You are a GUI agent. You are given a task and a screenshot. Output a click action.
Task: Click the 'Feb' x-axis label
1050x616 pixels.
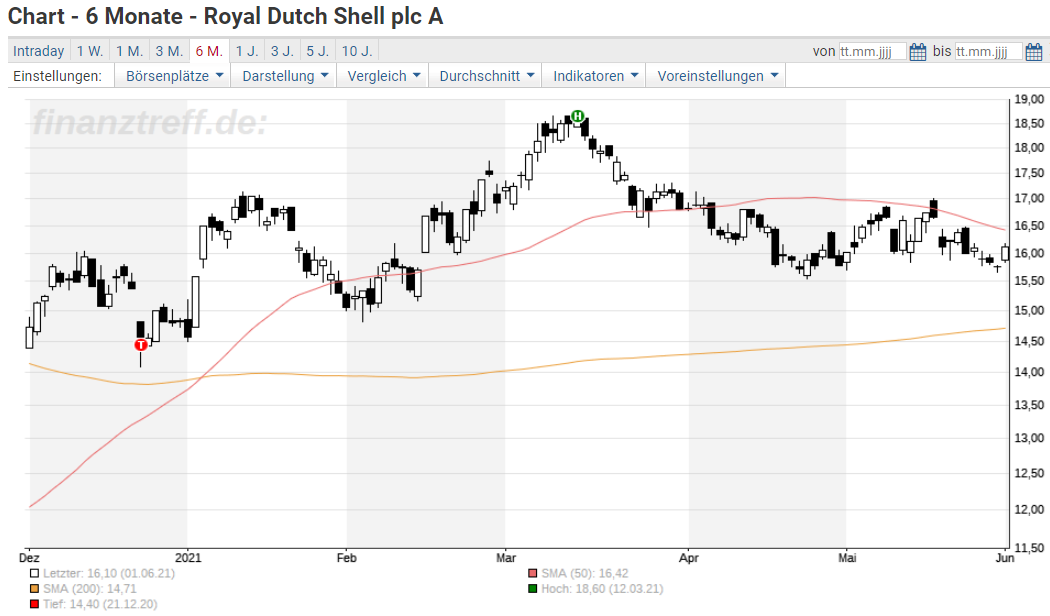tap(346, 558)
